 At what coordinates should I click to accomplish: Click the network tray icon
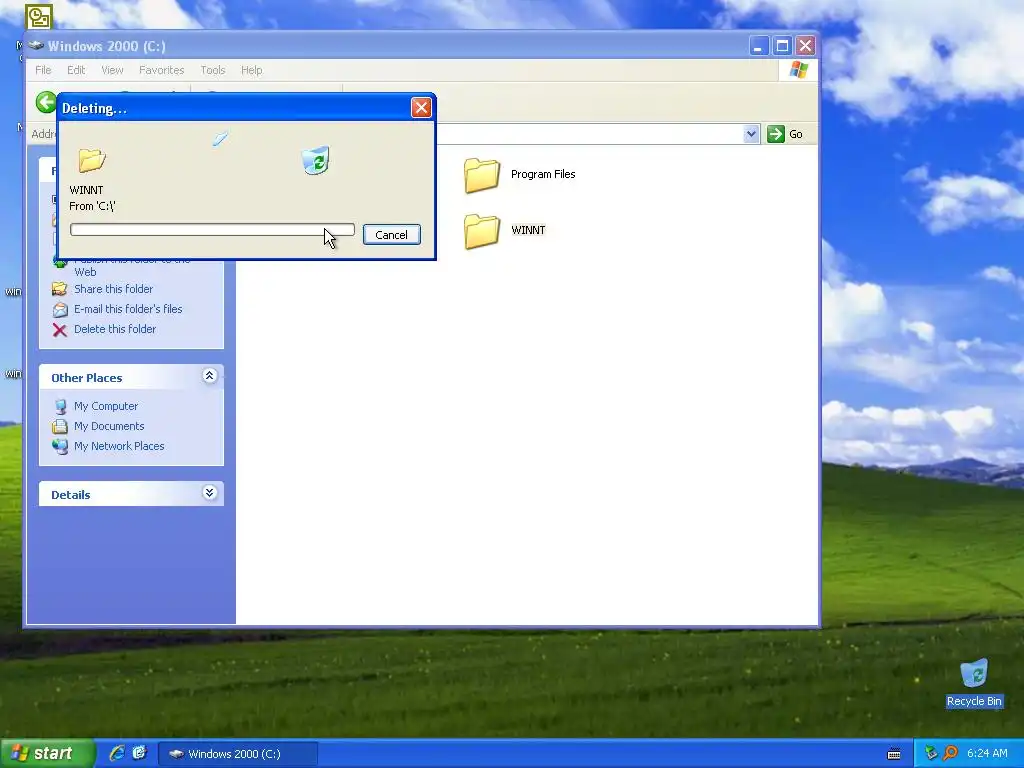click(931, 754)
